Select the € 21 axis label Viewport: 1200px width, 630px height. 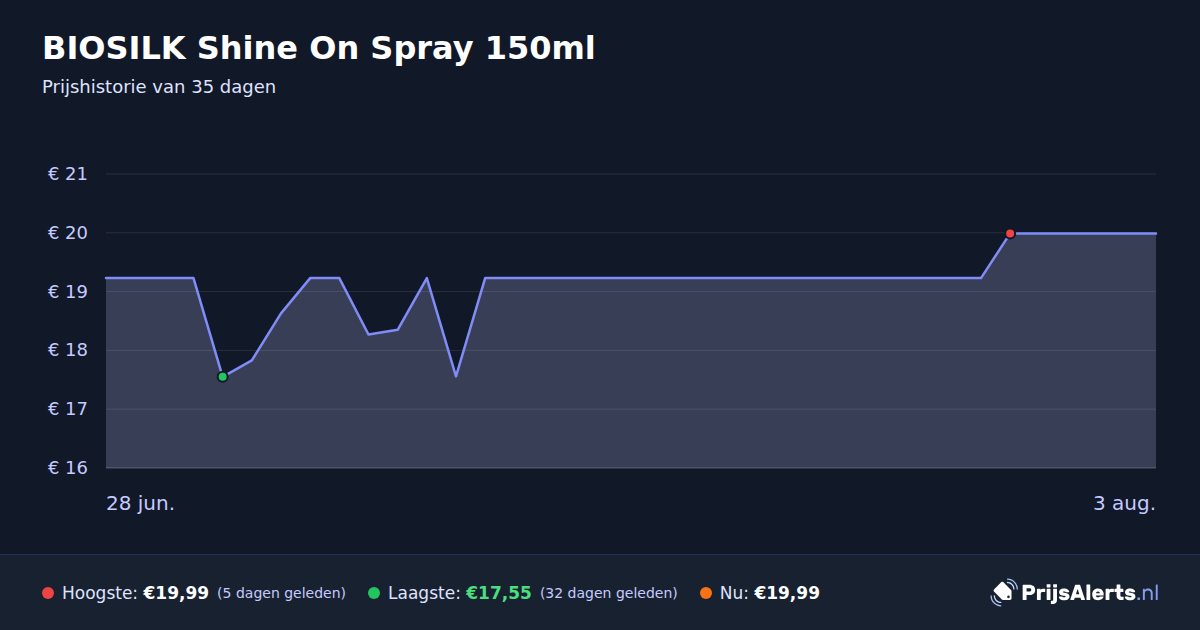click(68, 174)
